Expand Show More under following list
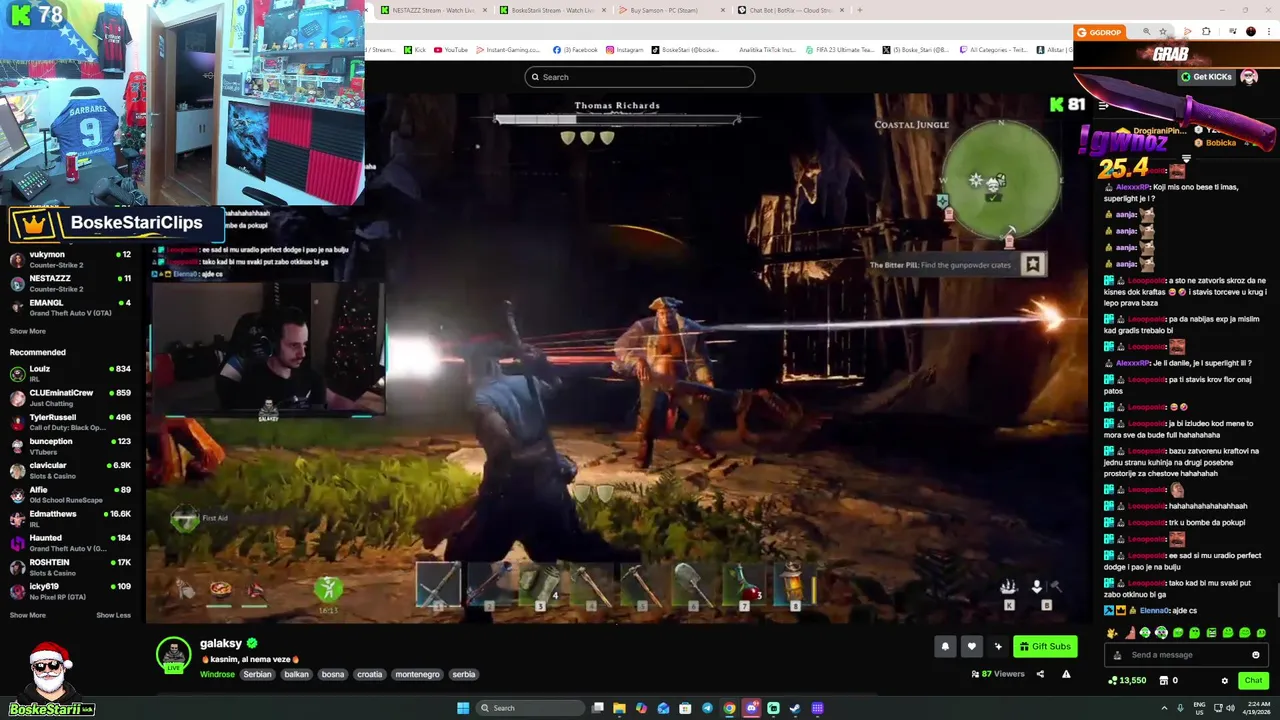 coord(28,331)
